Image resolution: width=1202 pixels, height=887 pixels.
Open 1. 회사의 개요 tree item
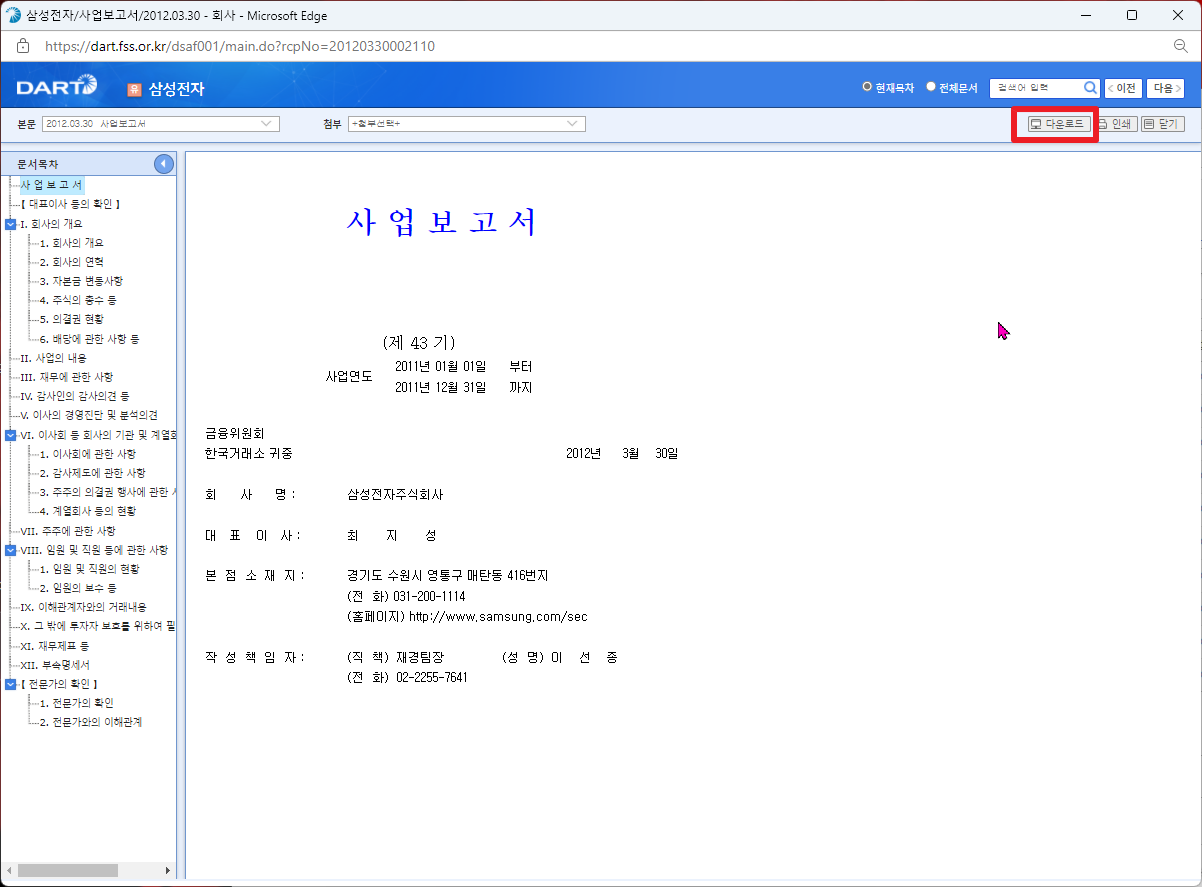71,243
